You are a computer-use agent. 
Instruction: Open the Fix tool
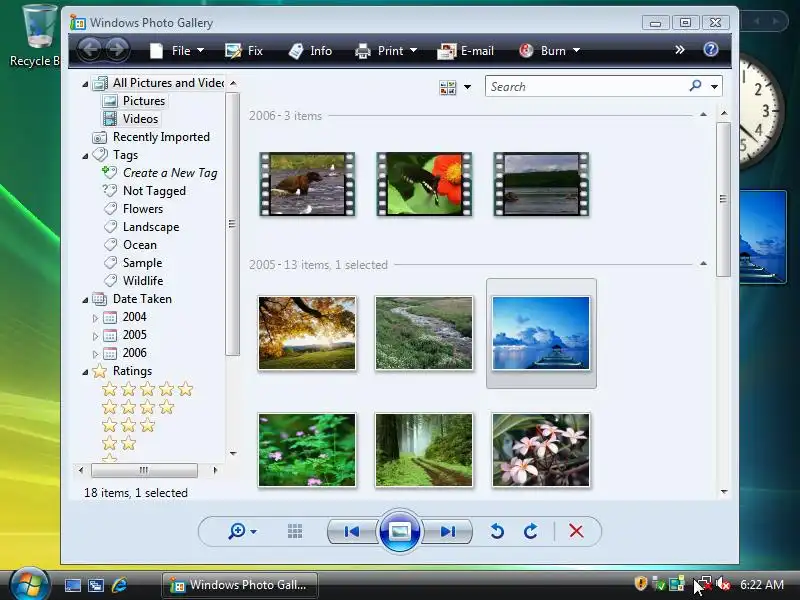[244, 51]
